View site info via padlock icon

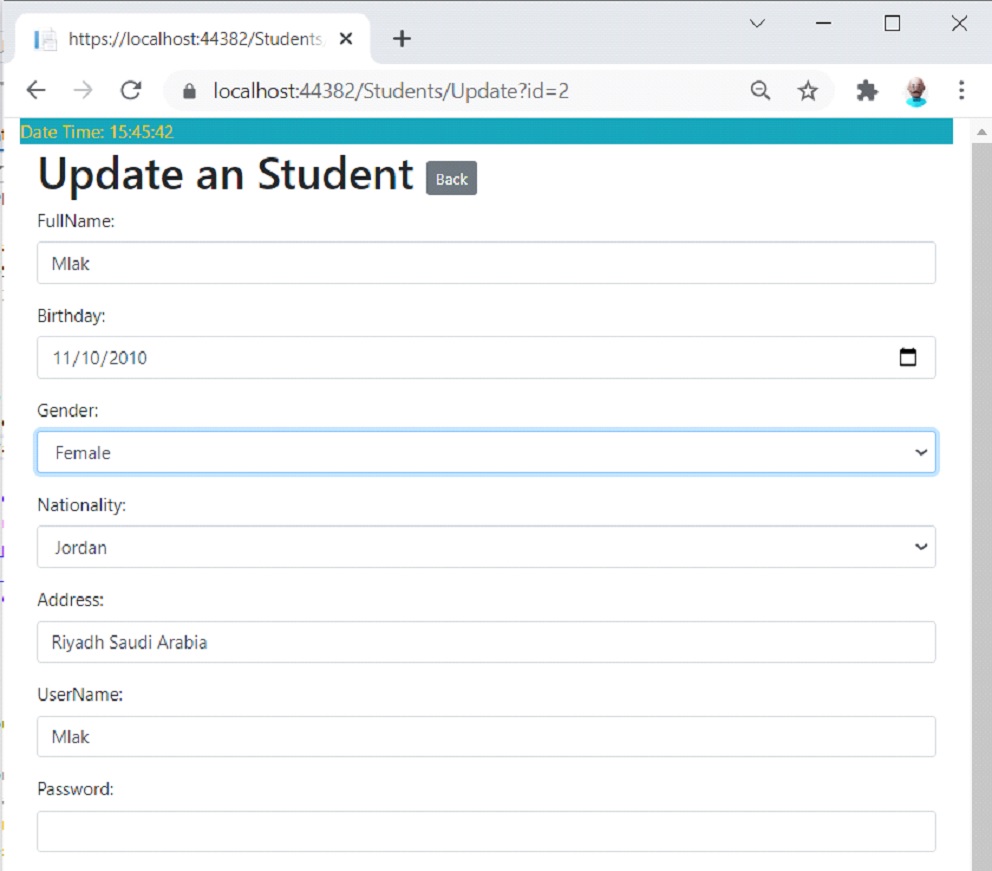[189, 91]
